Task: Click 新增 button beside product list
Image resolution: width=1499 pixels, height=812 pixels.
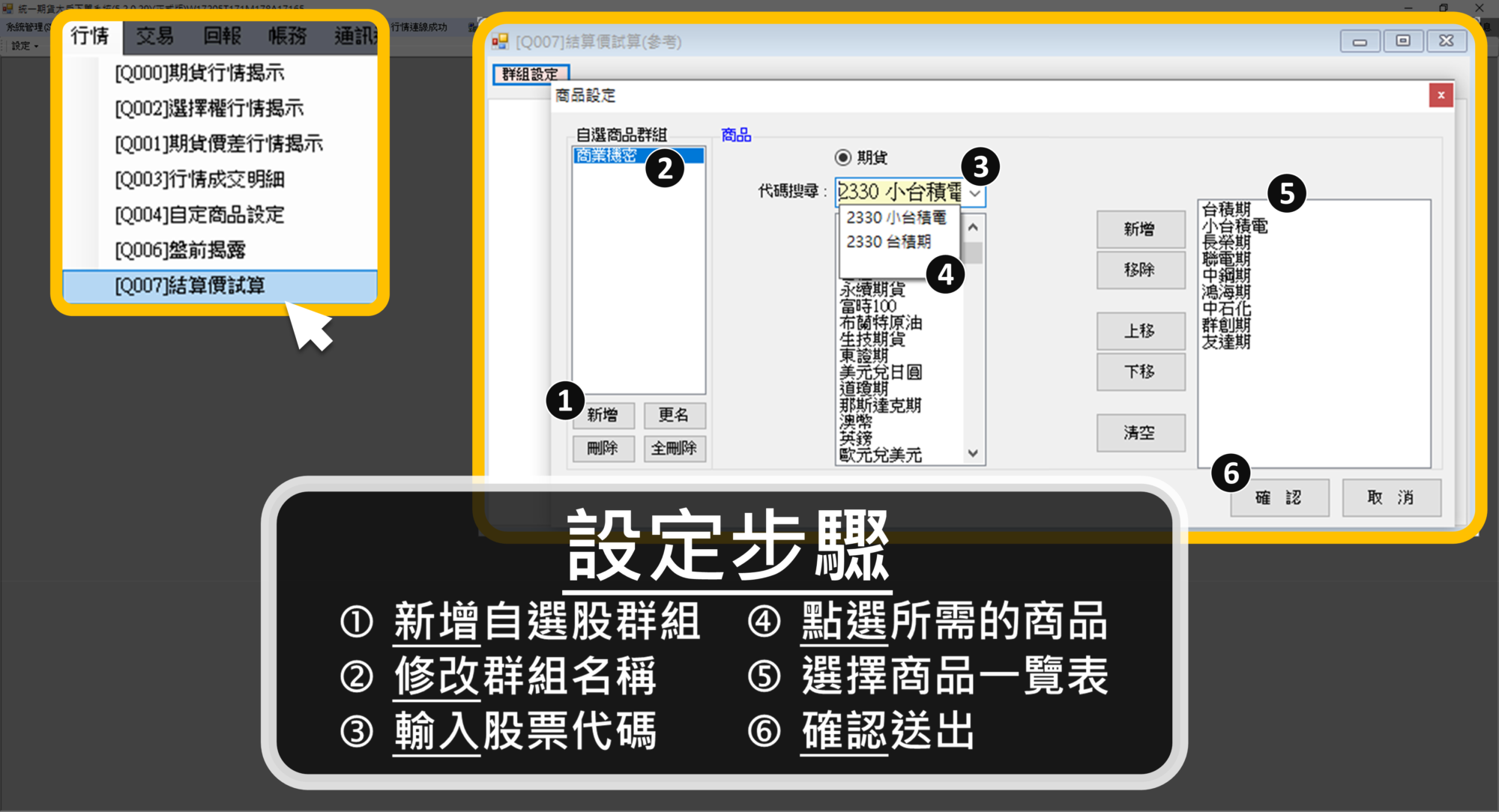Action: tap(1140, 230)
